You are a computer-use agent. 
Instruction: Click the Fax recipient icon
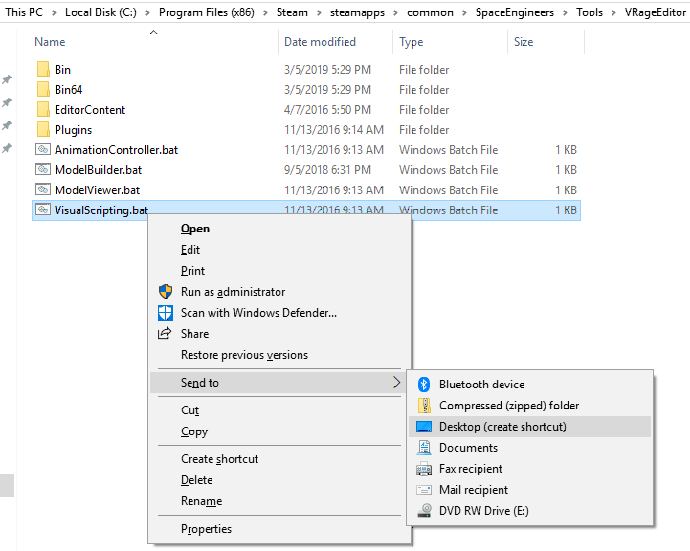[423, 469]
